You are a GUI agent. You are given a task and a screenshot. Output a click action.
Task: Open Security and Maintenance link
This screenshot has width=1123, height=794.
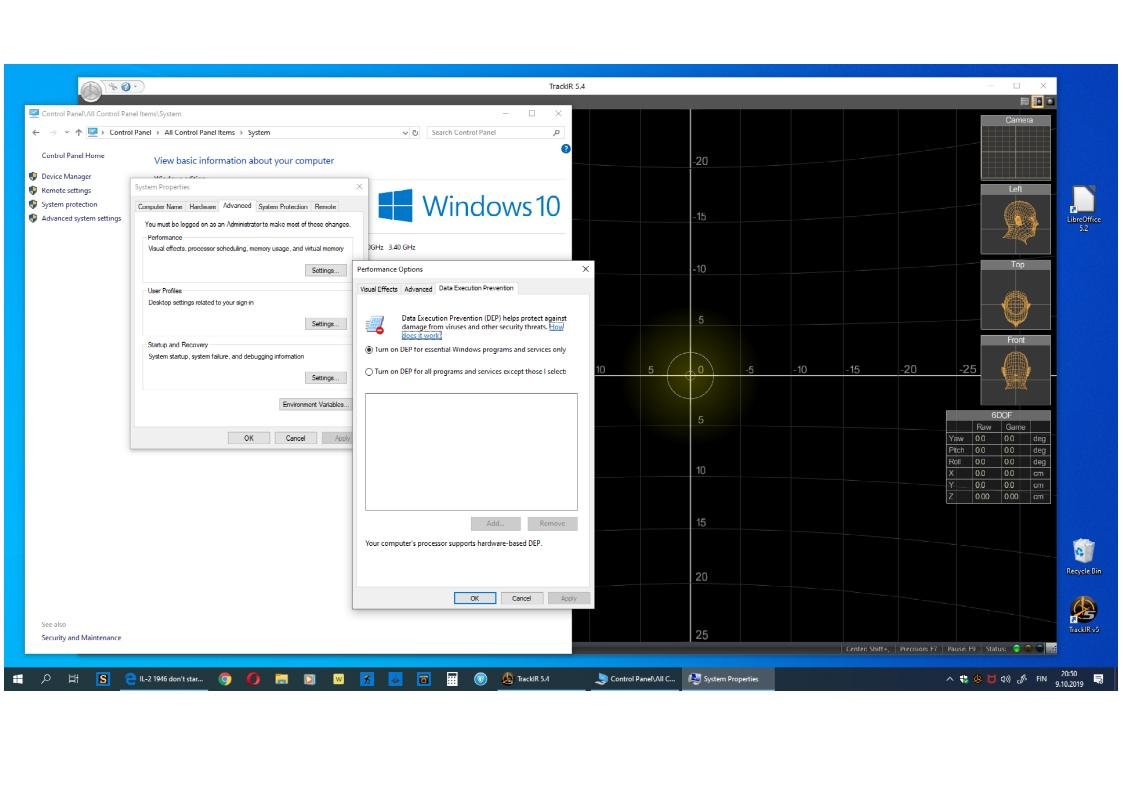coord(81,638)
